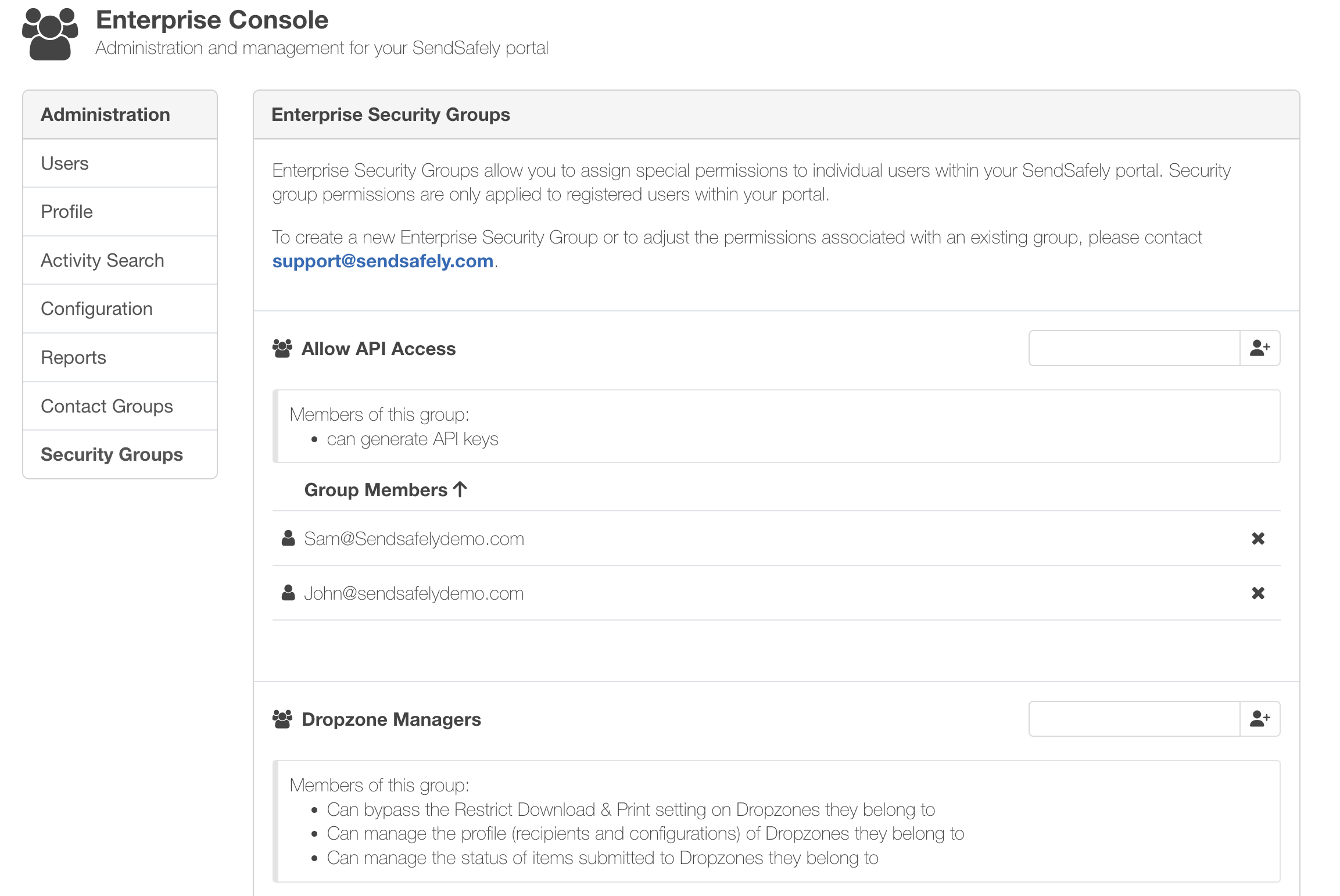Image resolution: width=1340 pixels, height=896 pixels.
Task: Remove John@sendsafelydemo.com using the X icon
Action: point(1258,593)
